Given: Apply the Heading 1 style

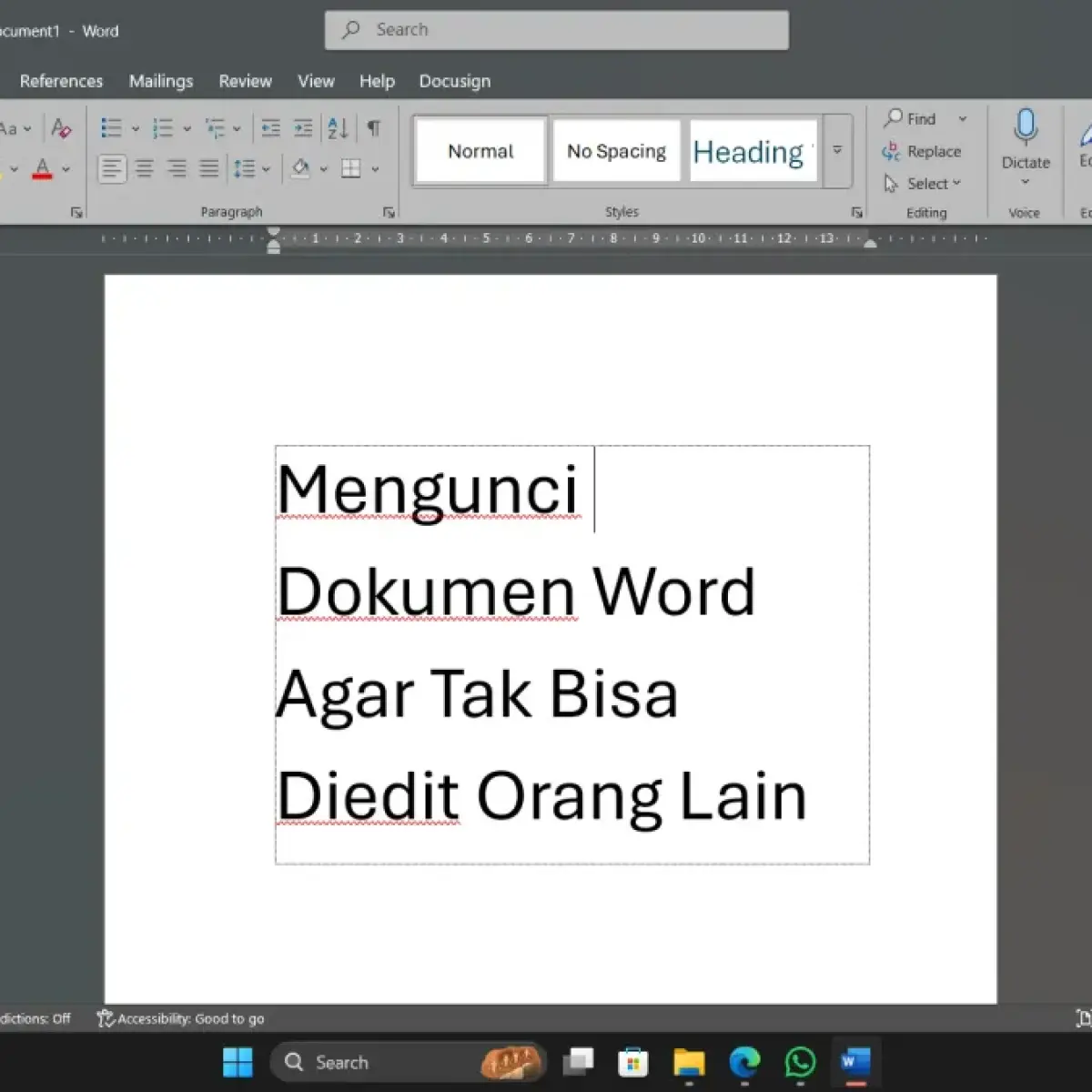Looking at the screenshot, I should [753, 151].
